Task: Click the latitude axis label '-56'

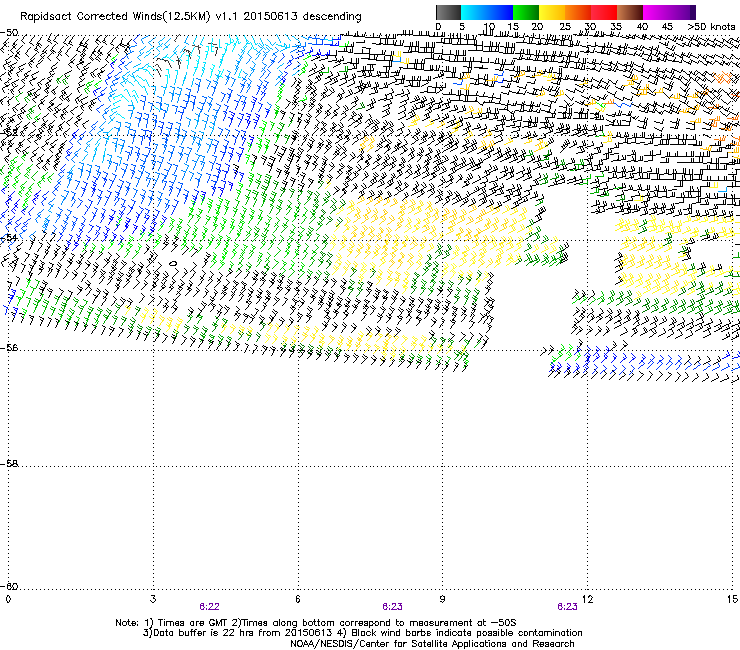Action: tap(9, 348)
